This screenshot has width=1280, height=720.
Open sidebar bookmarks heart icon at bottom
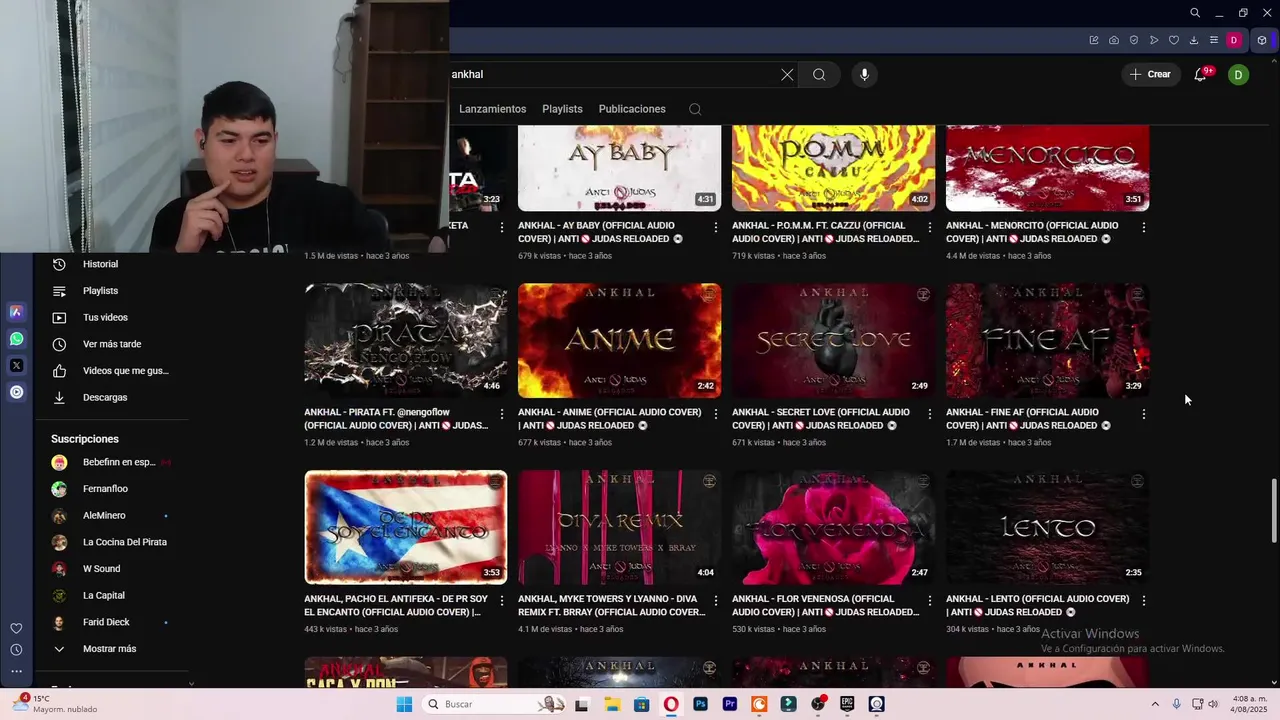point(16,628)
